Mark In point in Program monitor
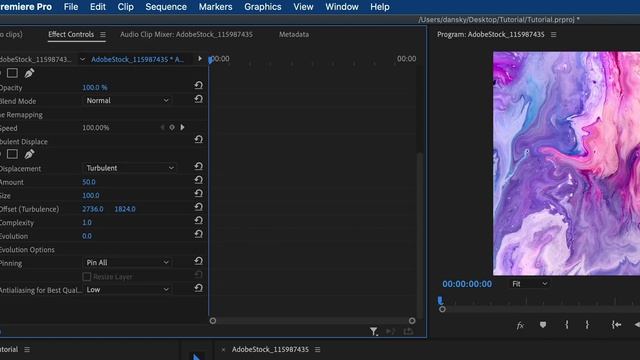Viewport: 640px width, 360px height. 567,325
